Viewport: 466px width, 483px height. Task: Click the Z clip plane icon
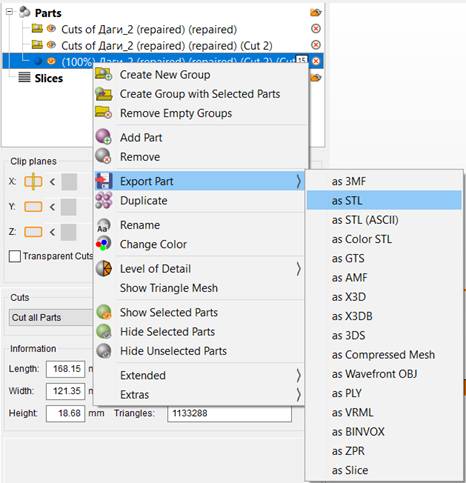point(33,232)
